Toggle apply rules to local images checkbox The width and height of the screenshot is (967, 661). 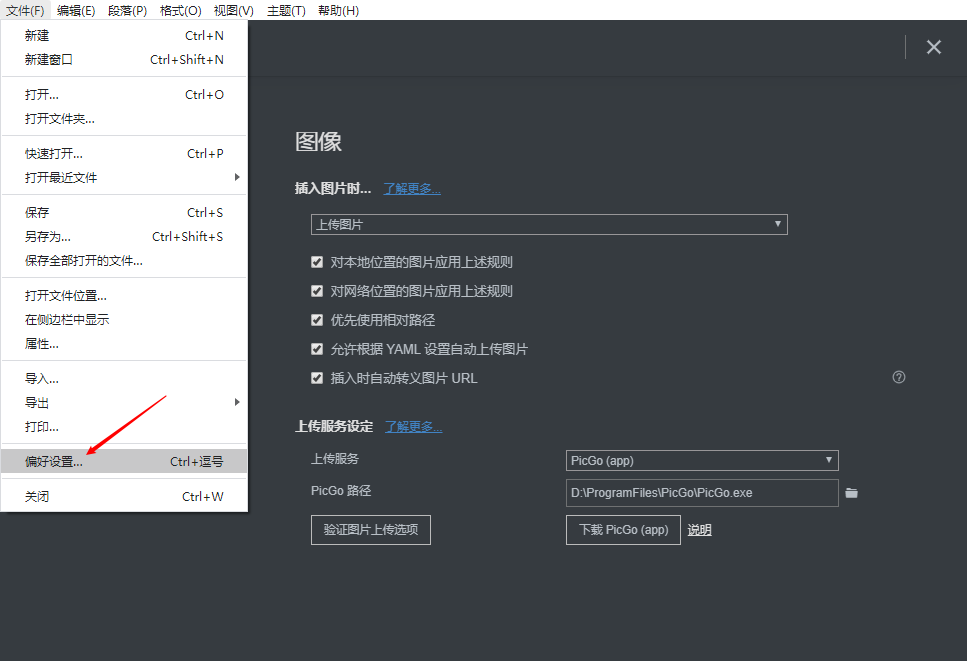[317, 262]
